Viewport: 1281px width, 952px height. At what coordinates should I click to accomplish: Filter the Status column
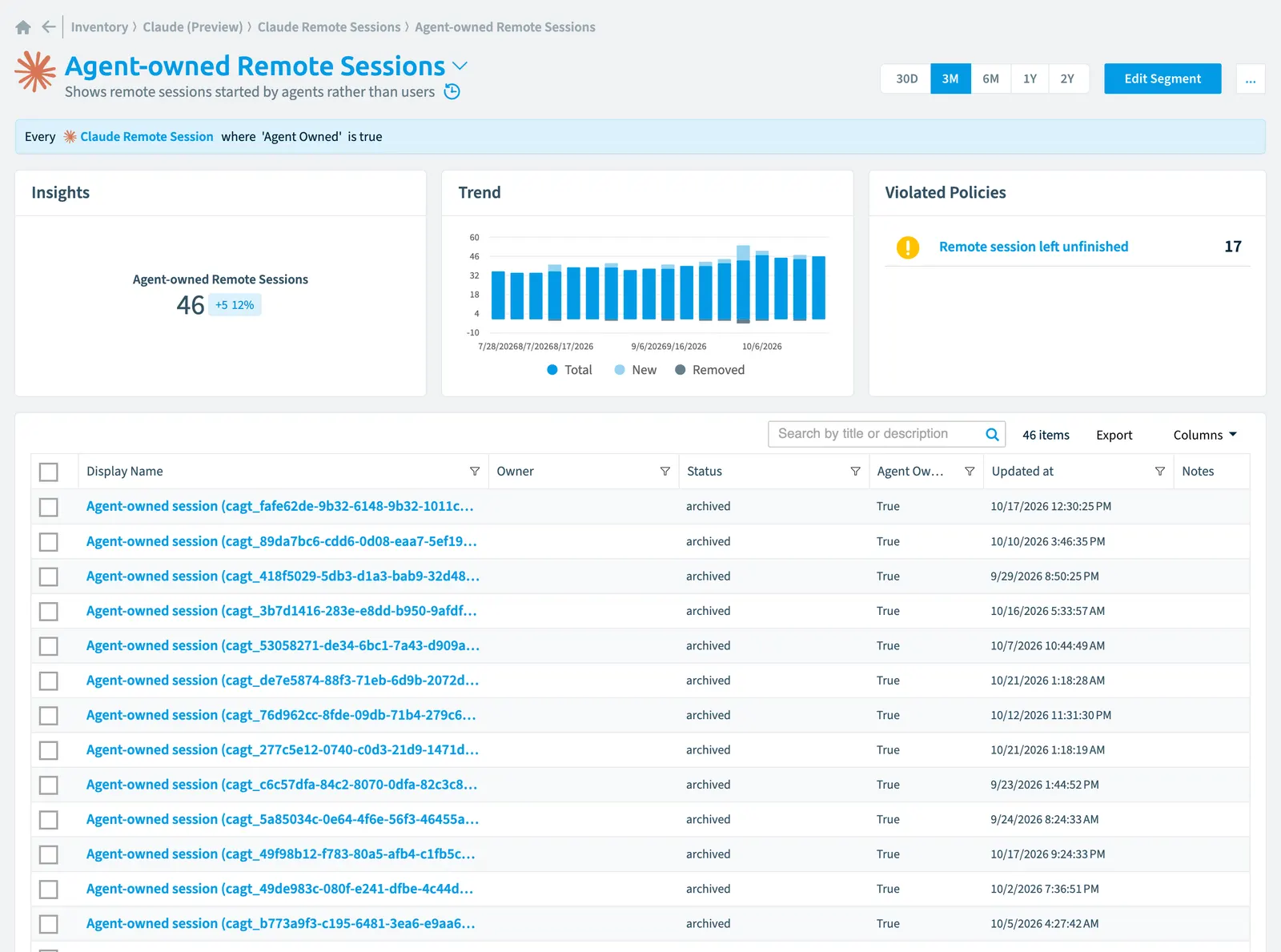pyautogui.click(x=855, y=472)
